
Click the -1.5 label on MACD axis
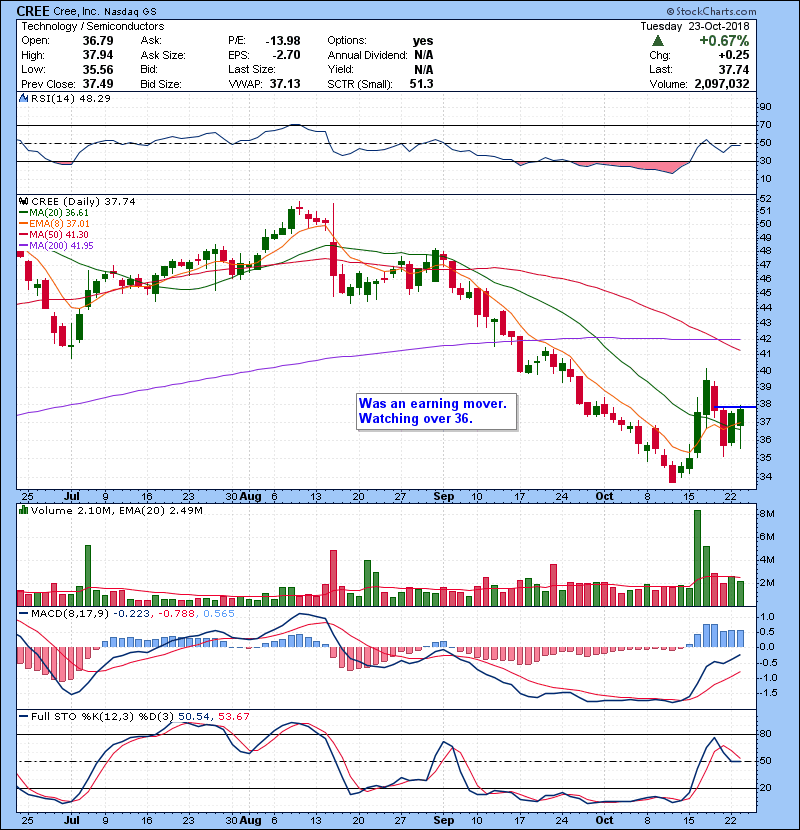tap(767, 693)
